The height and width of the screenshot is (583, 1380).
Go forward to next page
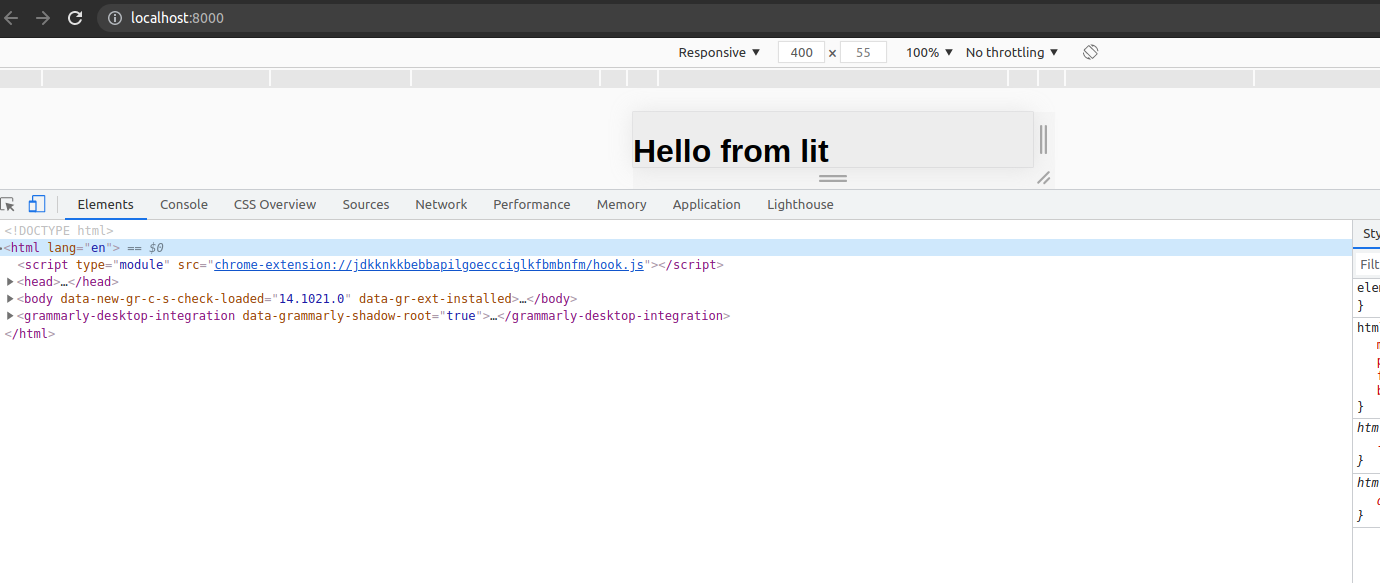click(43, 18)
